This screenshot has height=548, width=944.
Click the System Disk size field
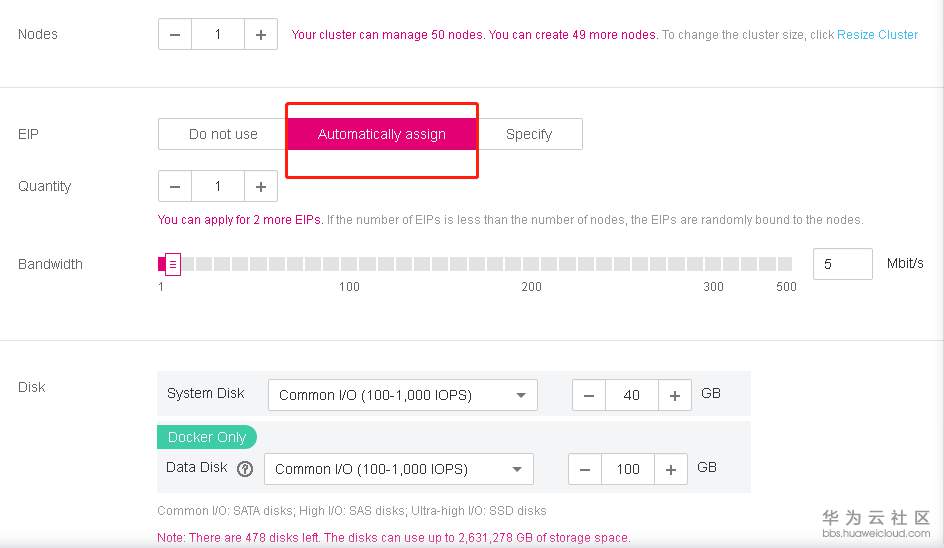tap(632, 395)
